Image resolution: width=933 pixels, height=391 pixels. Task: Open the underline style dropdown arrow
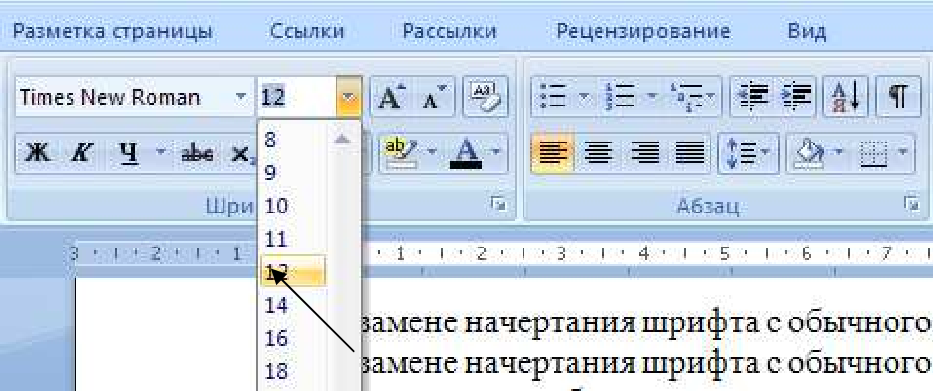pos(161,152)
